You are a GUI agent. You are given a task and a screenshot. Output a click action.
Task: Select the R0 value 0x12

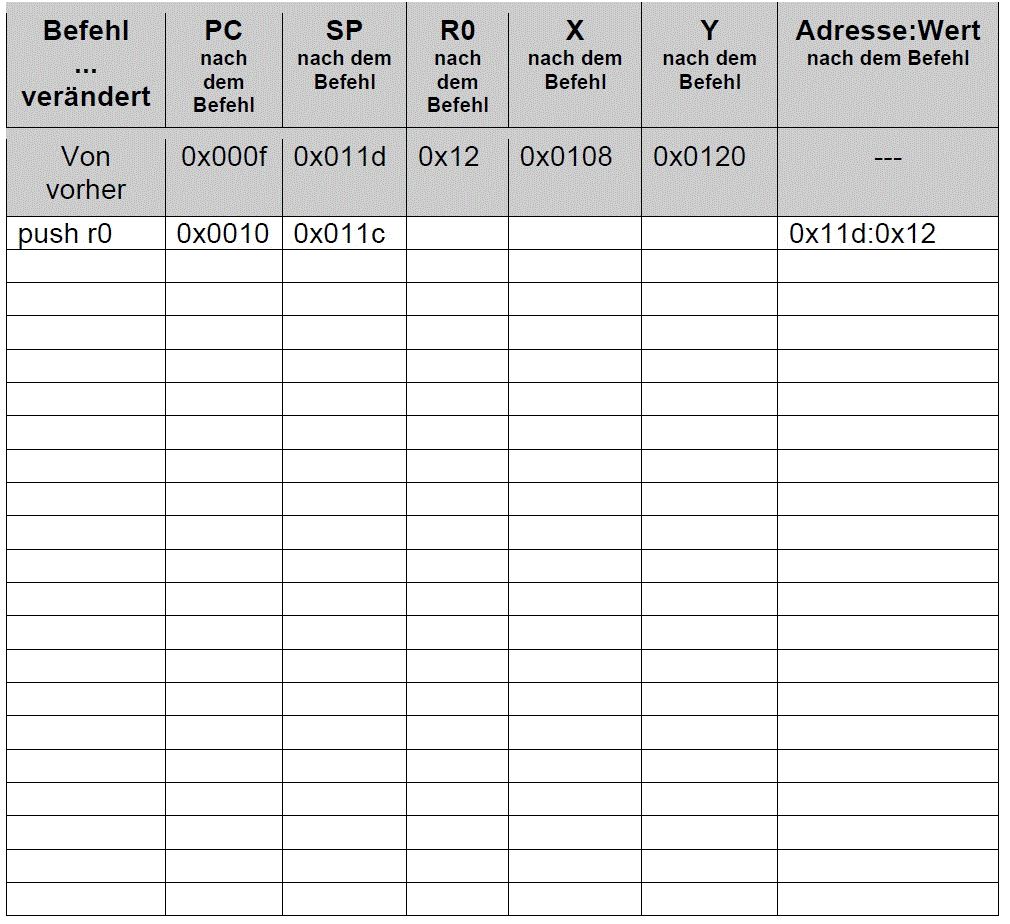click(449, 157)
